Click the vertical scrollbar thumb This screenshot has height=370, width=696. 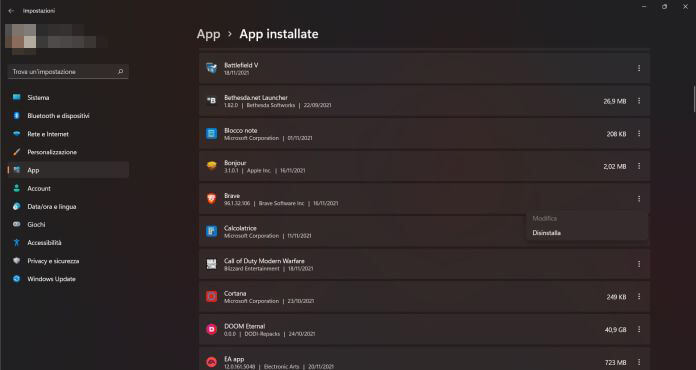[x=694, y=98]
